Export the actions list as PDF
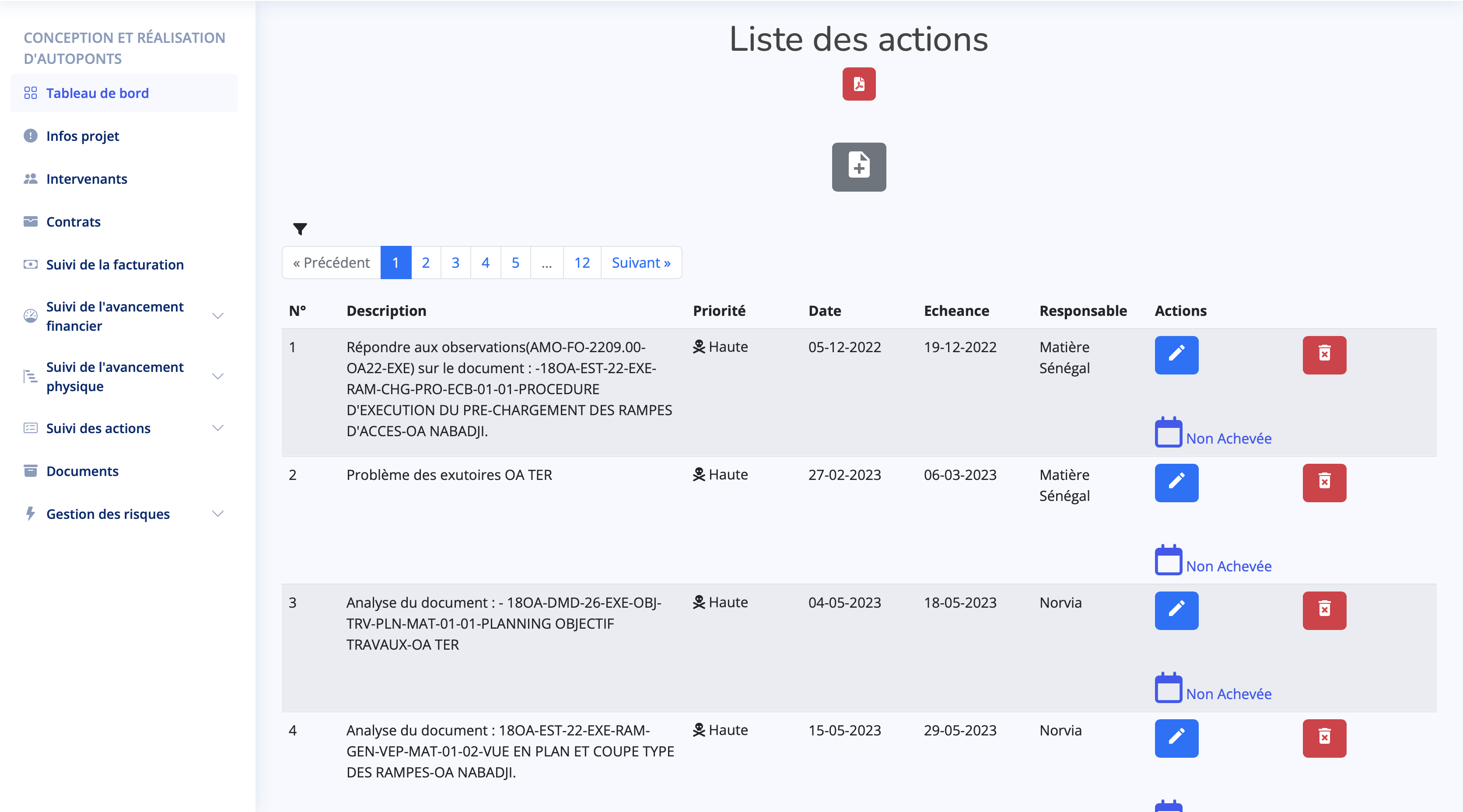1463x812 pixels. 859,84
